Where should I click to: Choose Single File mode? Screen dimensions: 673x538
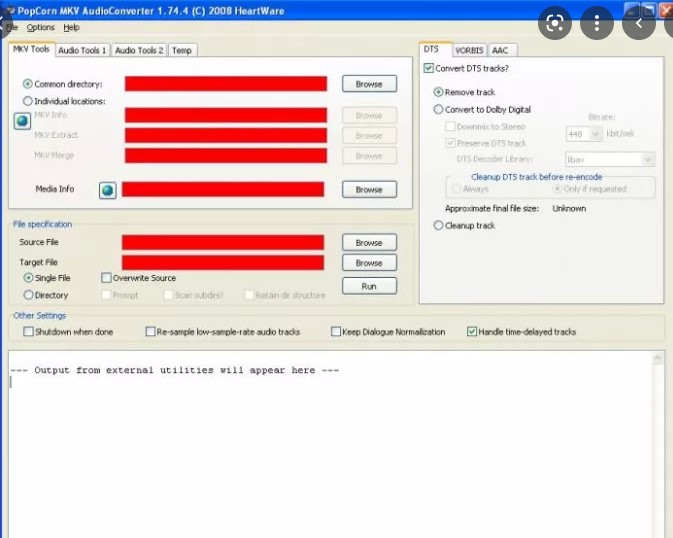tap(28, 278)
